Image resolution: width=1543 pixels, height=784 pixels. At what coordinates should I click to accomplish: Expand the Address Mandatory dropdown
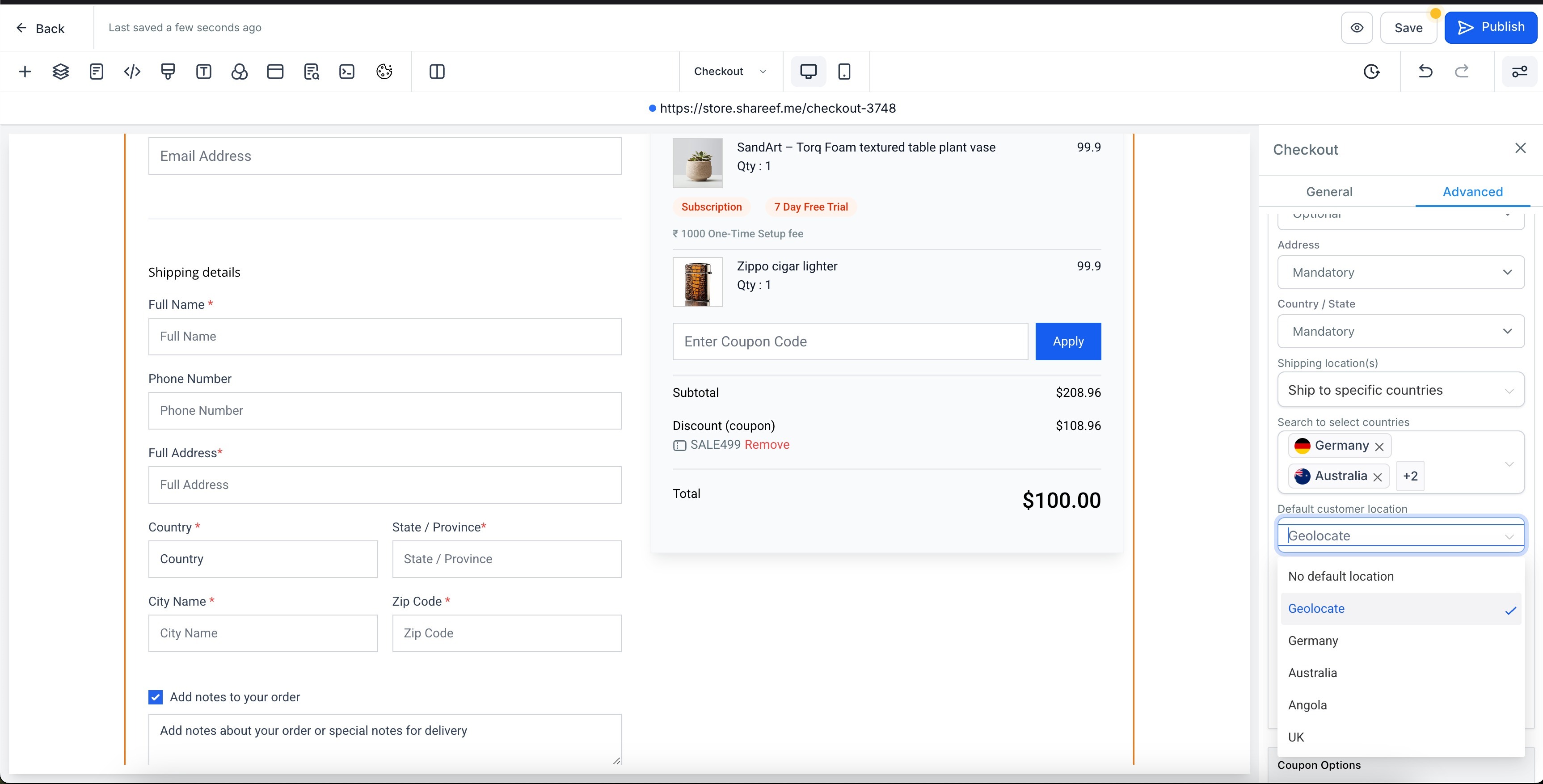[1400, 273]
